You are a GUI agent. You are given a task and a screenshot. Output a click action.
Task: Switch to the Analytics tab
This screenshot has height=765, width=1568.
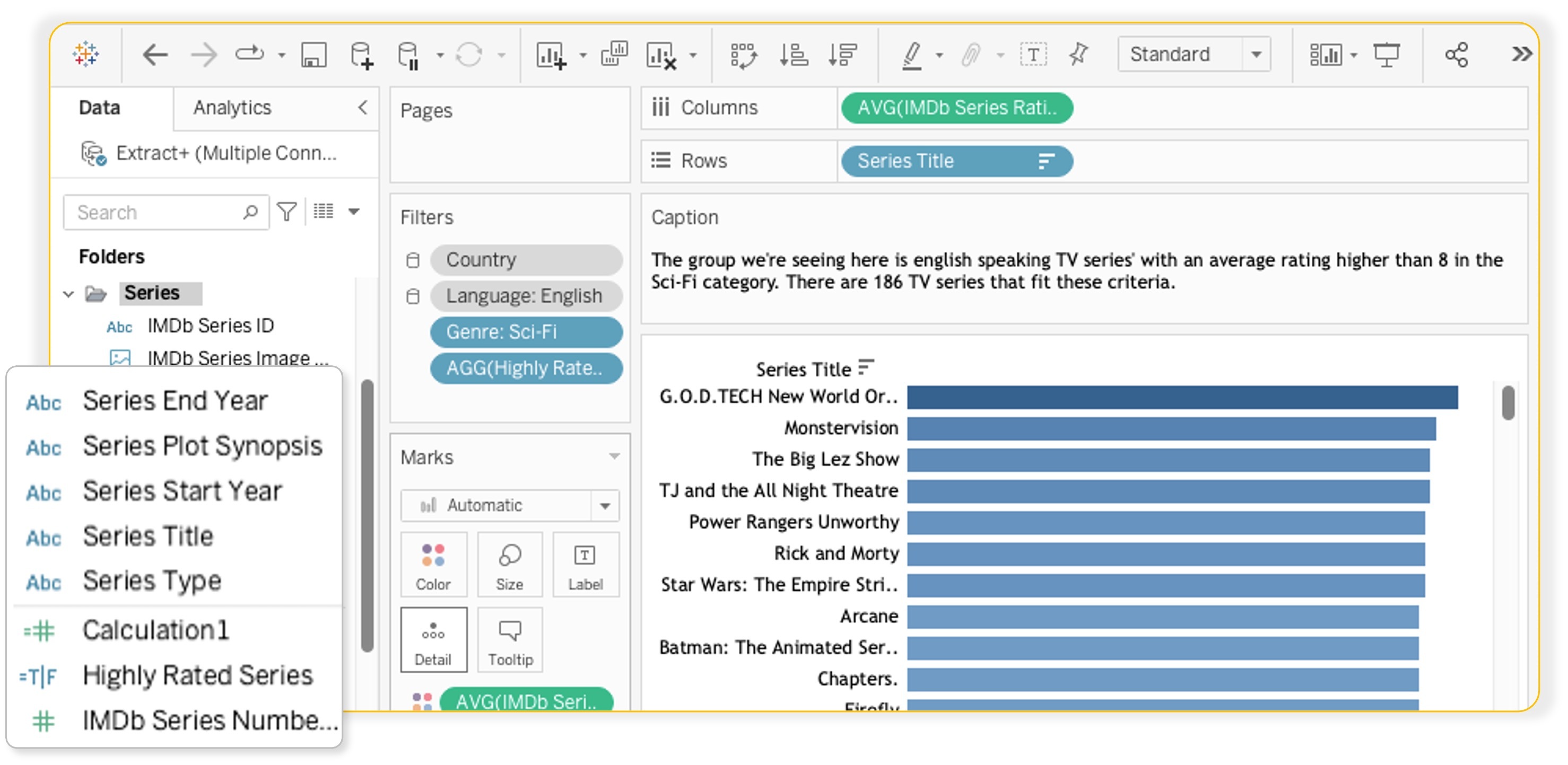click(232, 108)
